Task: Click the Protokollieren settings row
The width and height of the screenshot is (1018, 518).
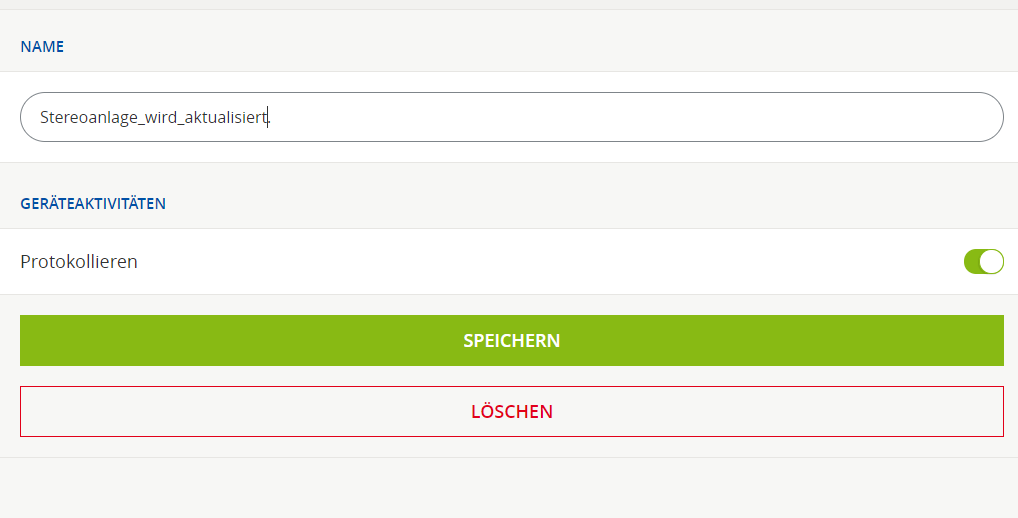Action: pos(500,262)
